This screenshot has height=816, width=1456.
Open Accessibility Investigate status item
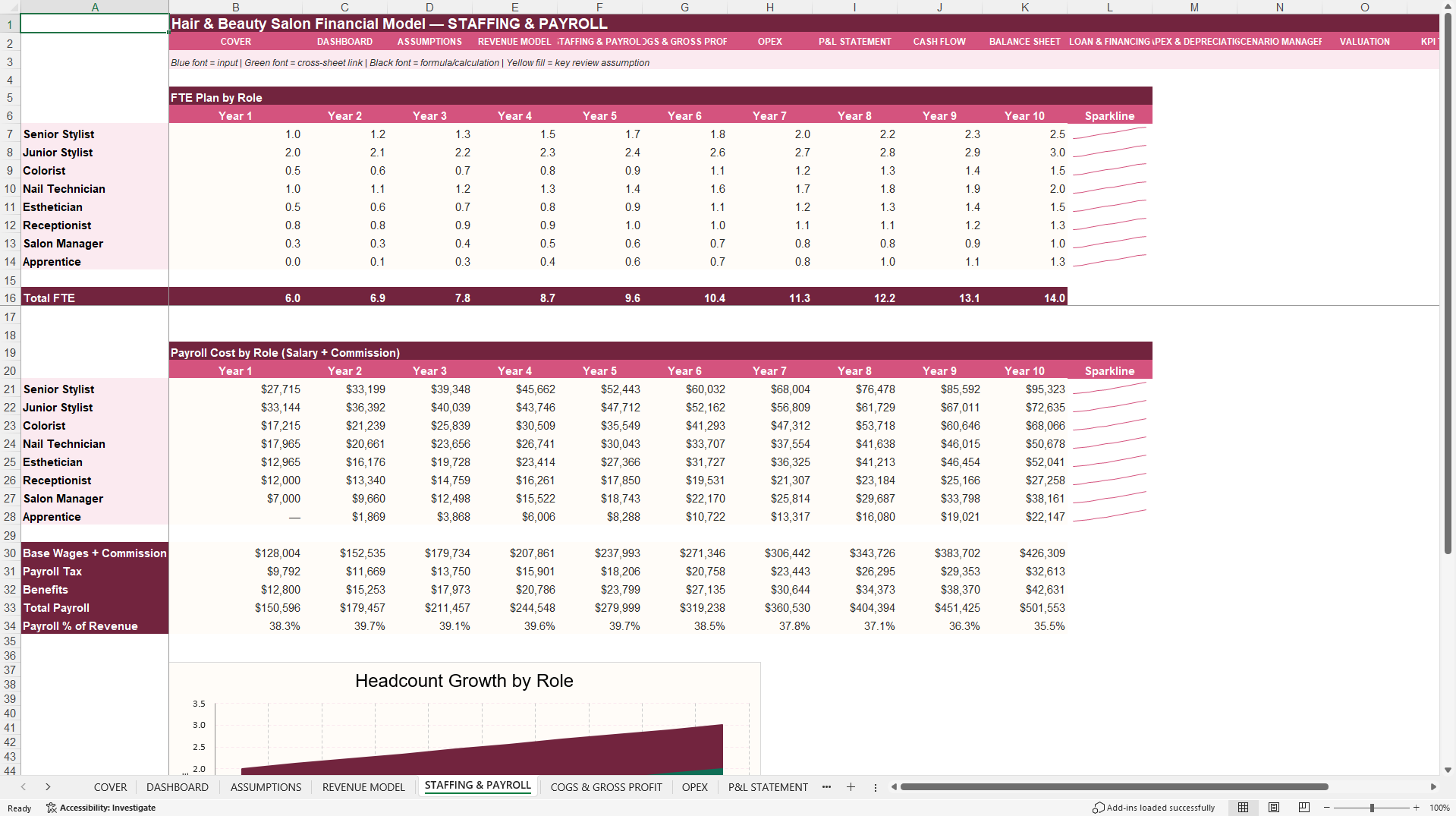[101, 808]
